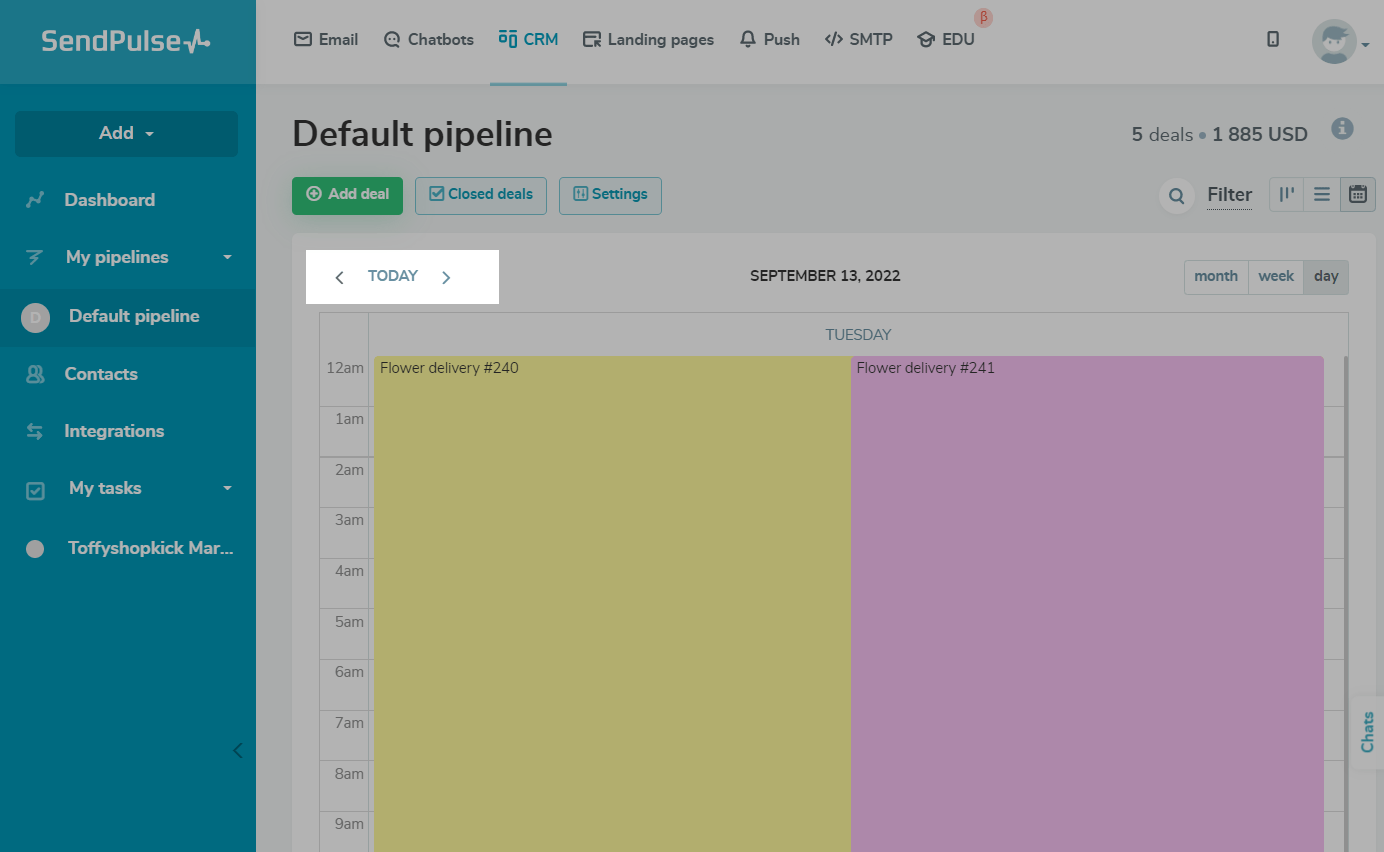Click the mobile device icon

(x=1273, y=40)
